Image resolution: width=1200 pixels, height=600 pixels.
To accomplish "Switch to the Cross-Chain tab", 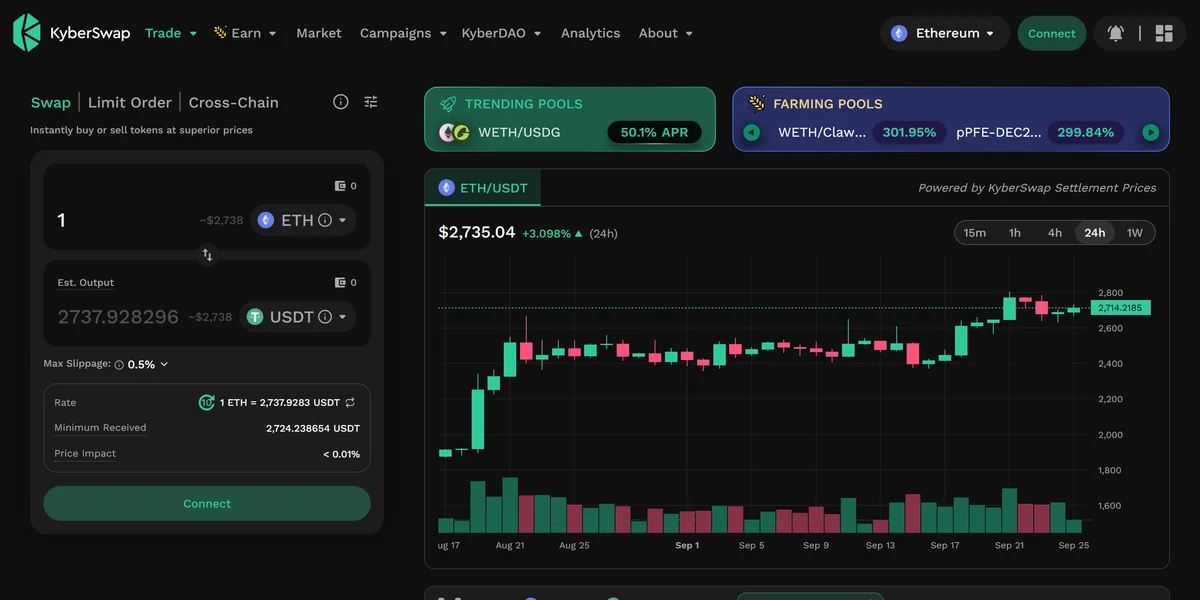I will [234, 102].
